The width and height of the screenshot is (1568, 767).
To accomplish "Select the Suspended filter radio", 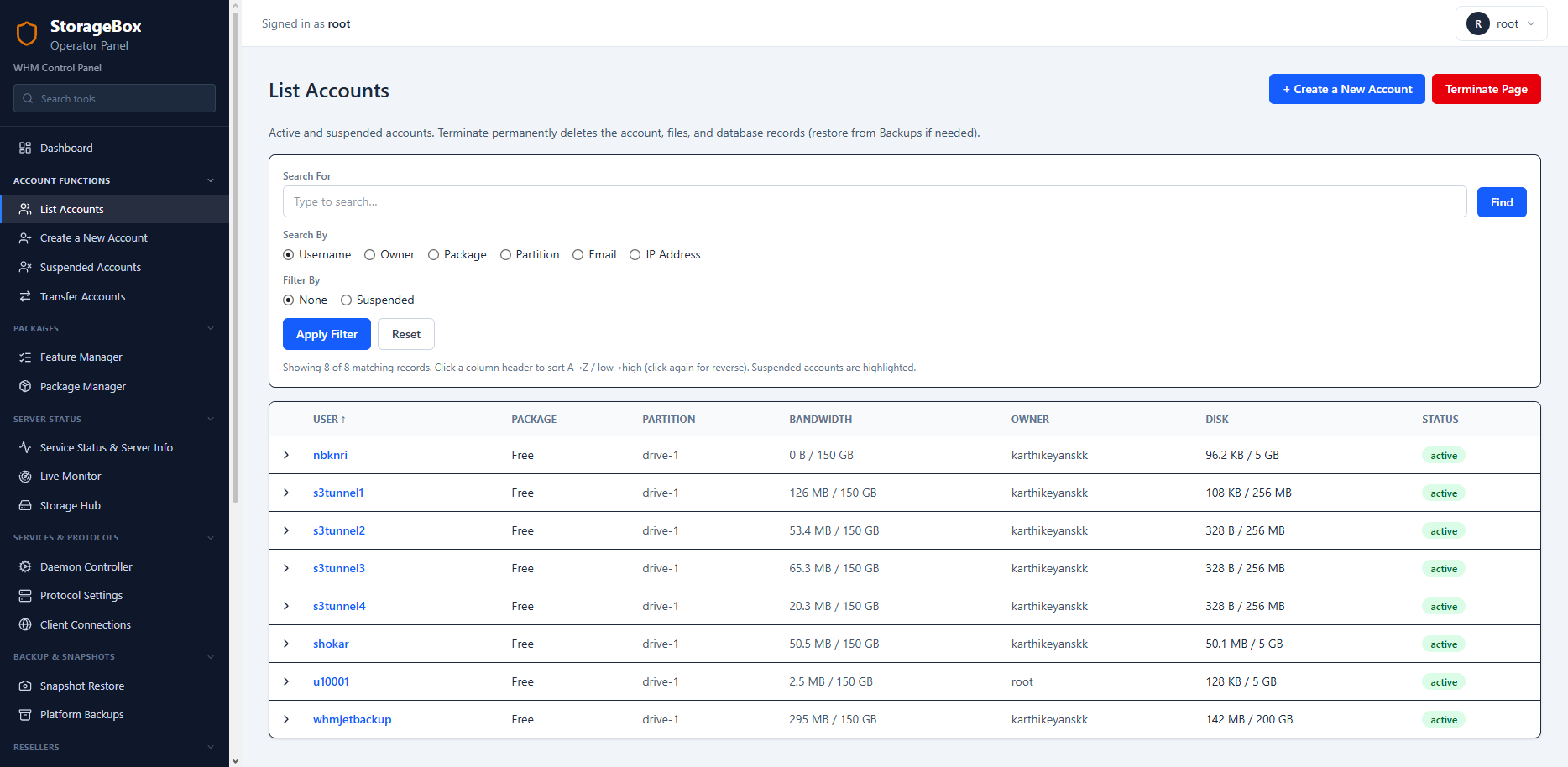I will point(346,300).
